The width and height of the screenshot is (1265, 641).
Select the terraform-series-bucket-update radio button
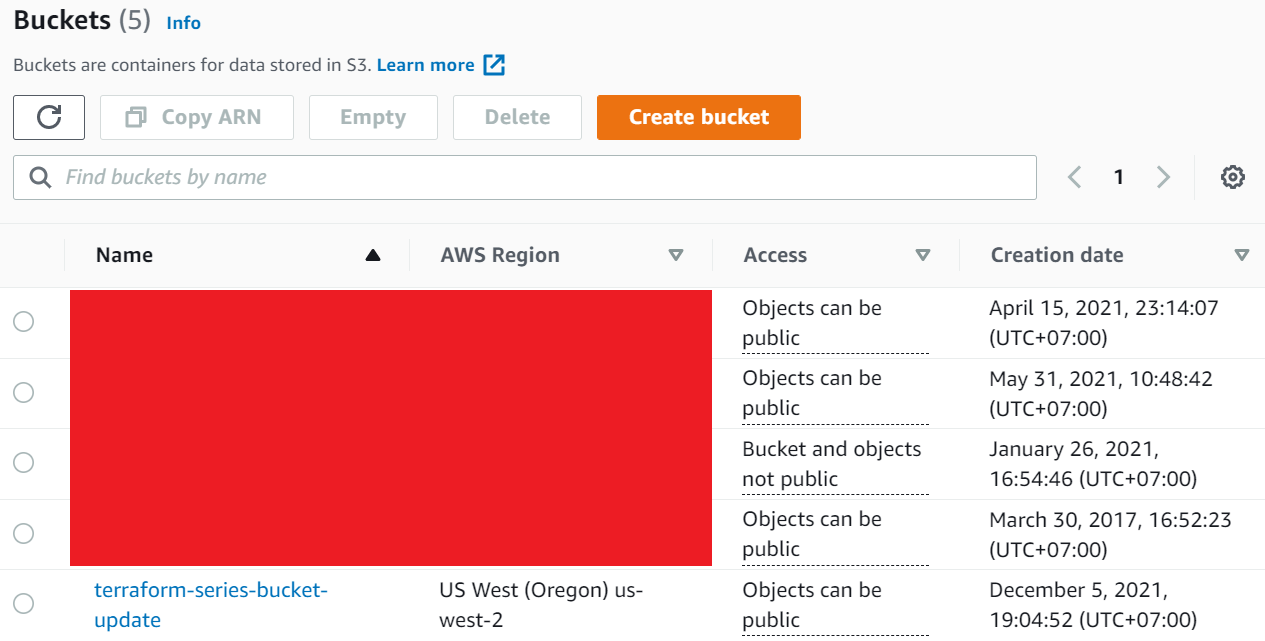tap(23, 603)
